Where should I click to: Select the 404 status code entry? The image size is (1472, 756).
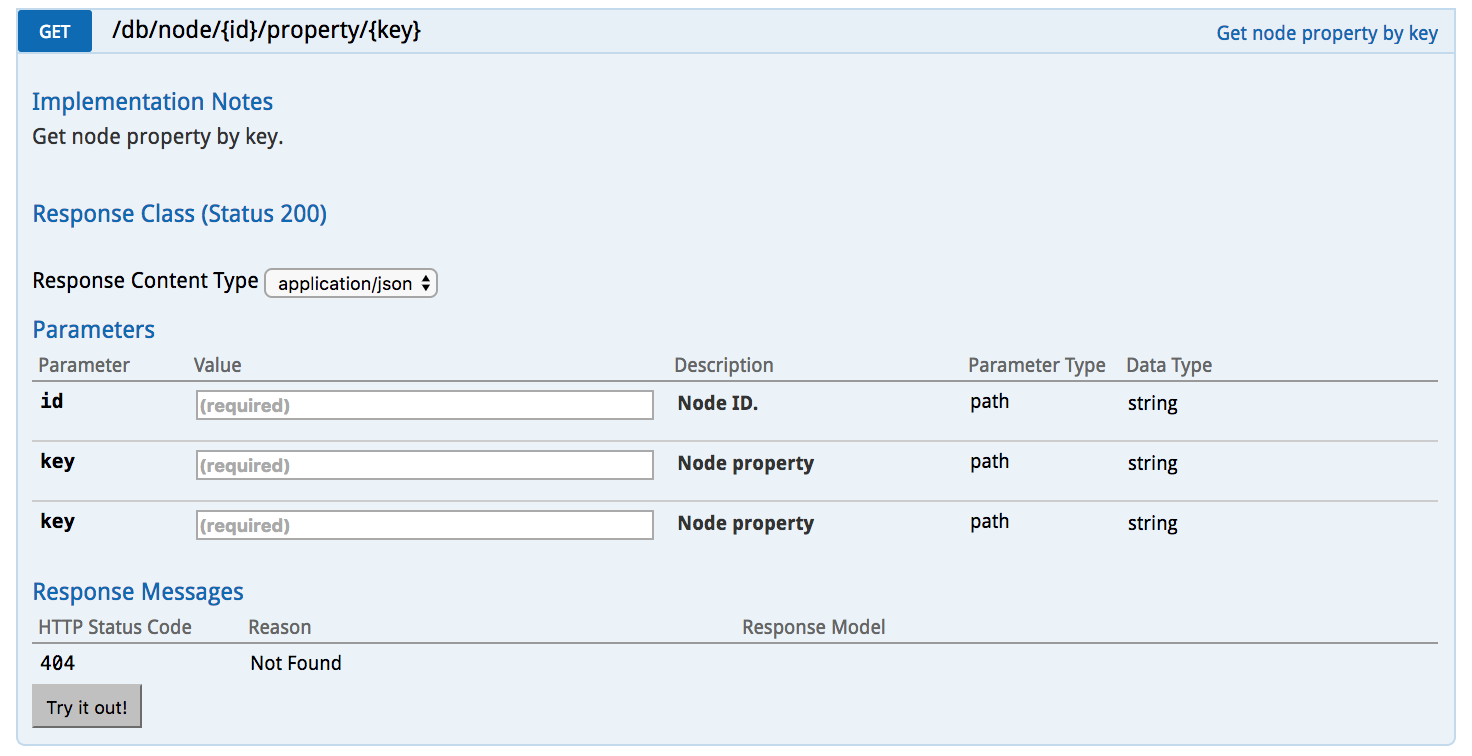pos(57,663)
